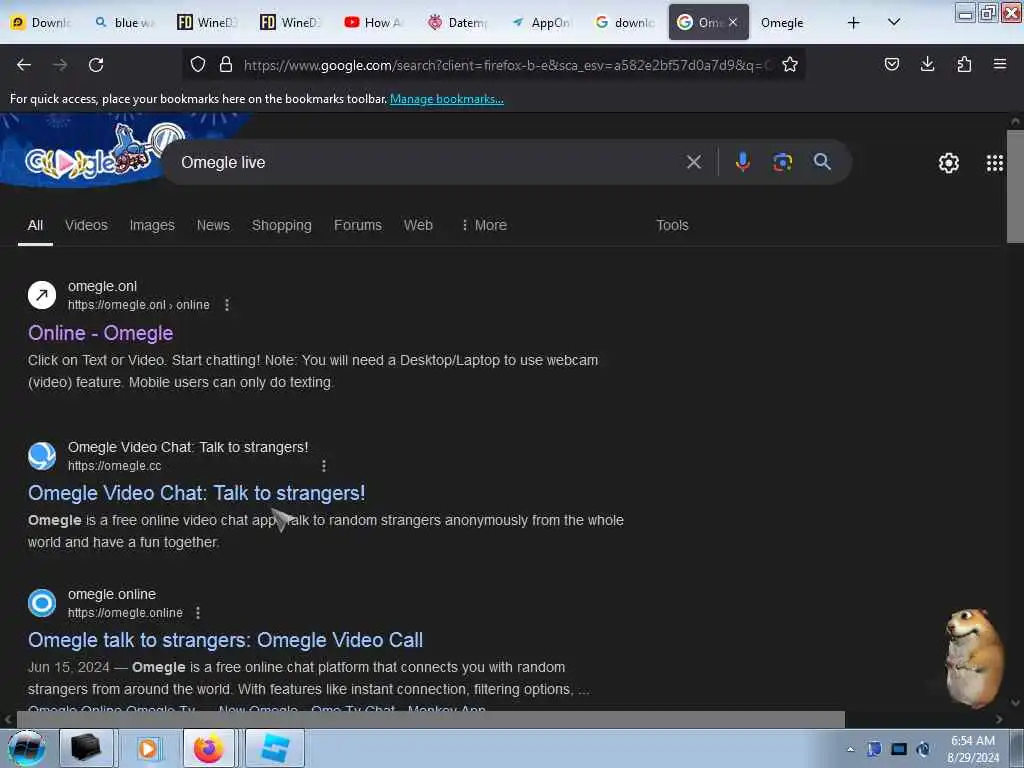Close the active Google search tab
This screenshot has width=1024, height=768.
(x=733, y=23)
